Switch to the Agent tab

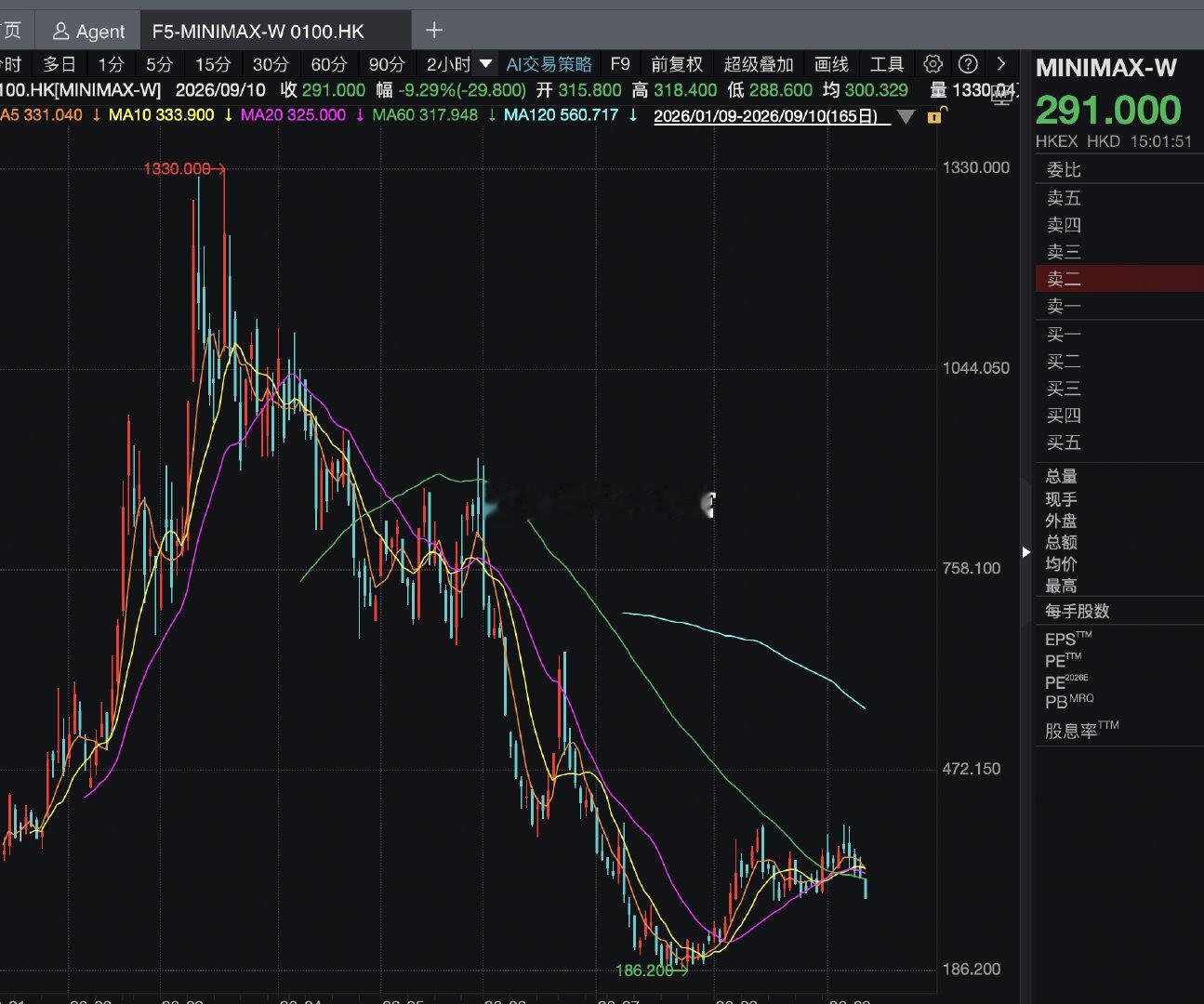tap(89, 32)
